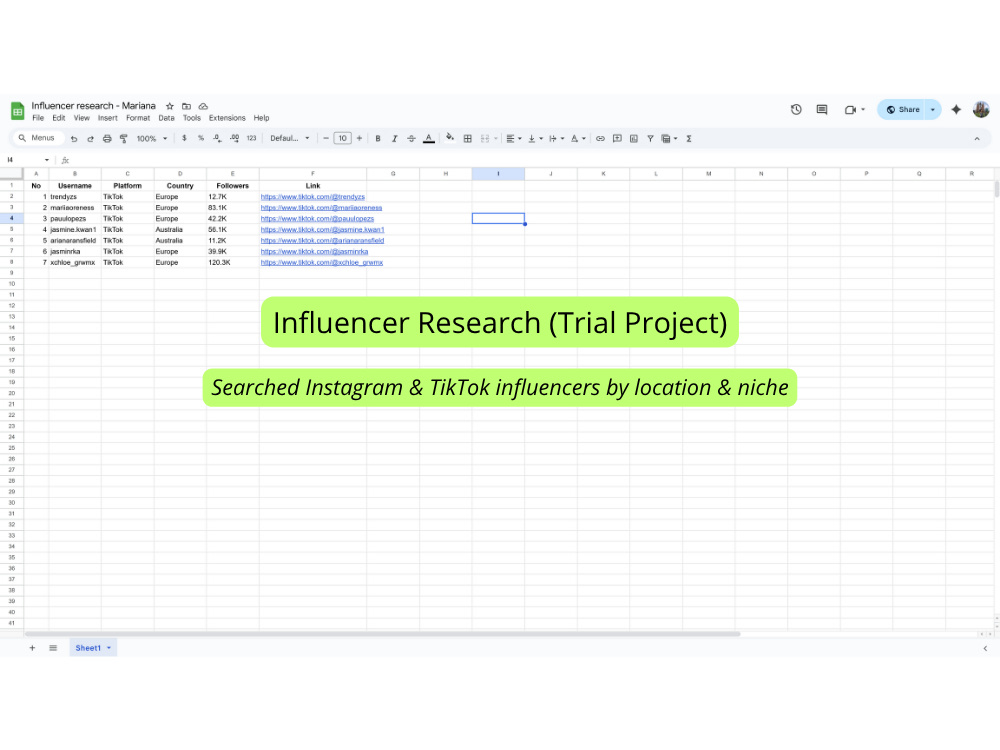Show all sheets list
This screenshot has height=750, width=1000.
(53, 648)
